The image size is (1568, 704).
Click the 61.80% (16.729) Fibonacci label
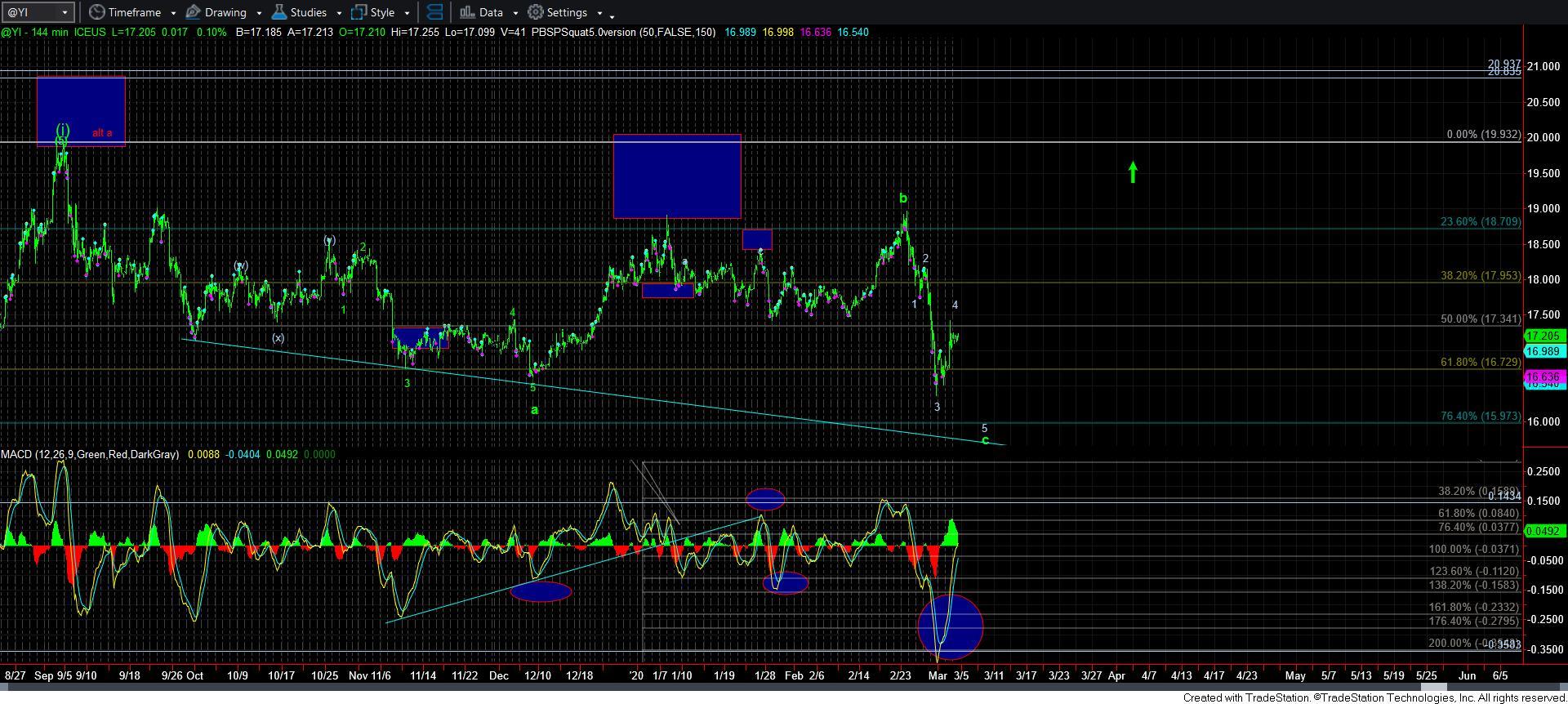1481,361
